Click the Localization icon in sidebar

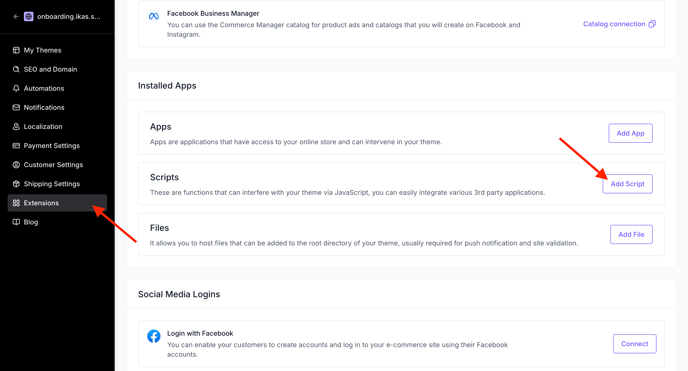(16, 126)
